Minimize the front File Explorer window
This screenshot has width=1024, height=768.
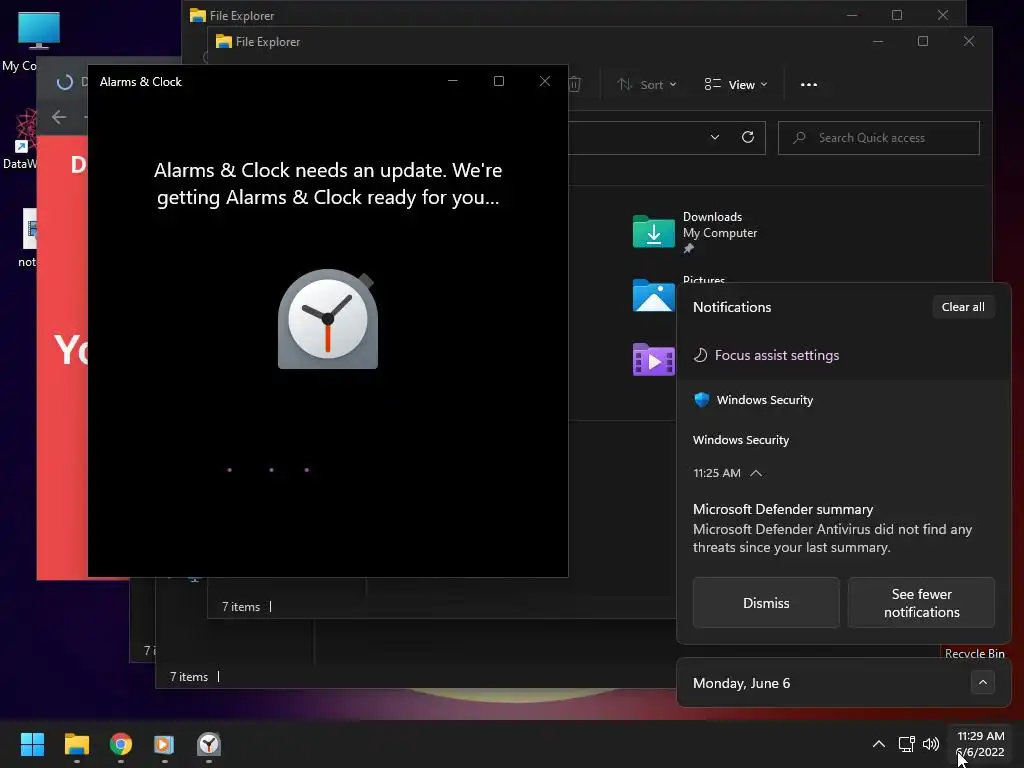pos(878,42)
